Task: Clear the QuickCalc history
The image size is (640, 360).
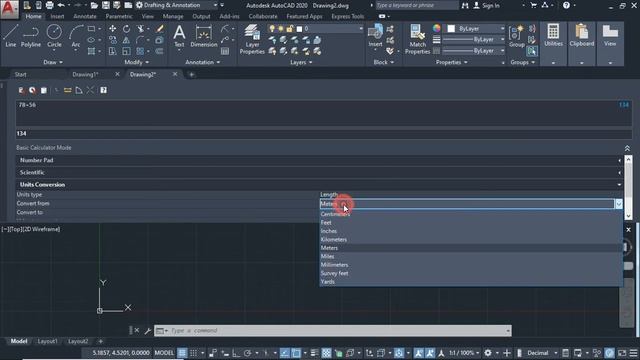Action: [32, 90]
